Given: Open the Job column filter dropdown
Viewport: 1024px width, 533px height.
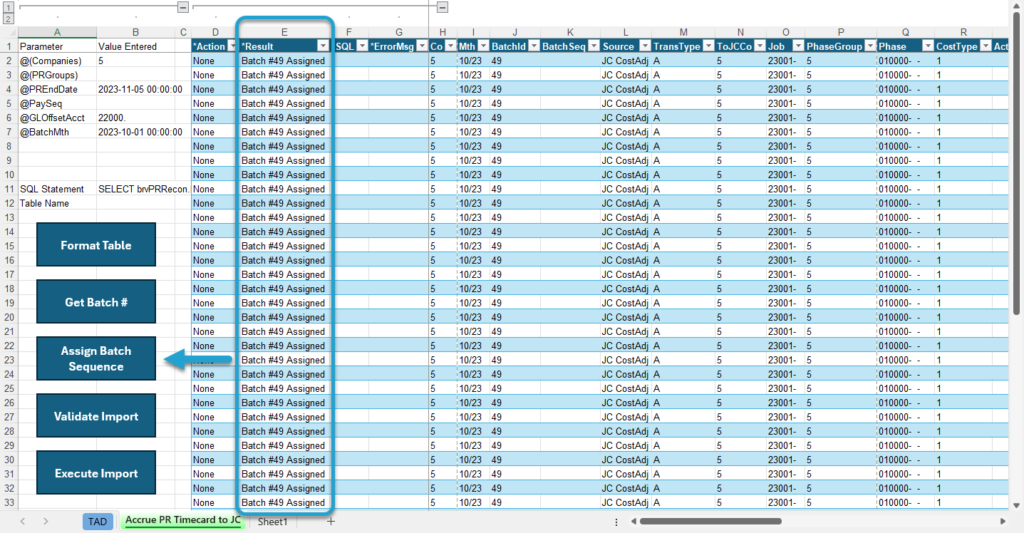Looking at the screenshot, I should tap(798, 46).
